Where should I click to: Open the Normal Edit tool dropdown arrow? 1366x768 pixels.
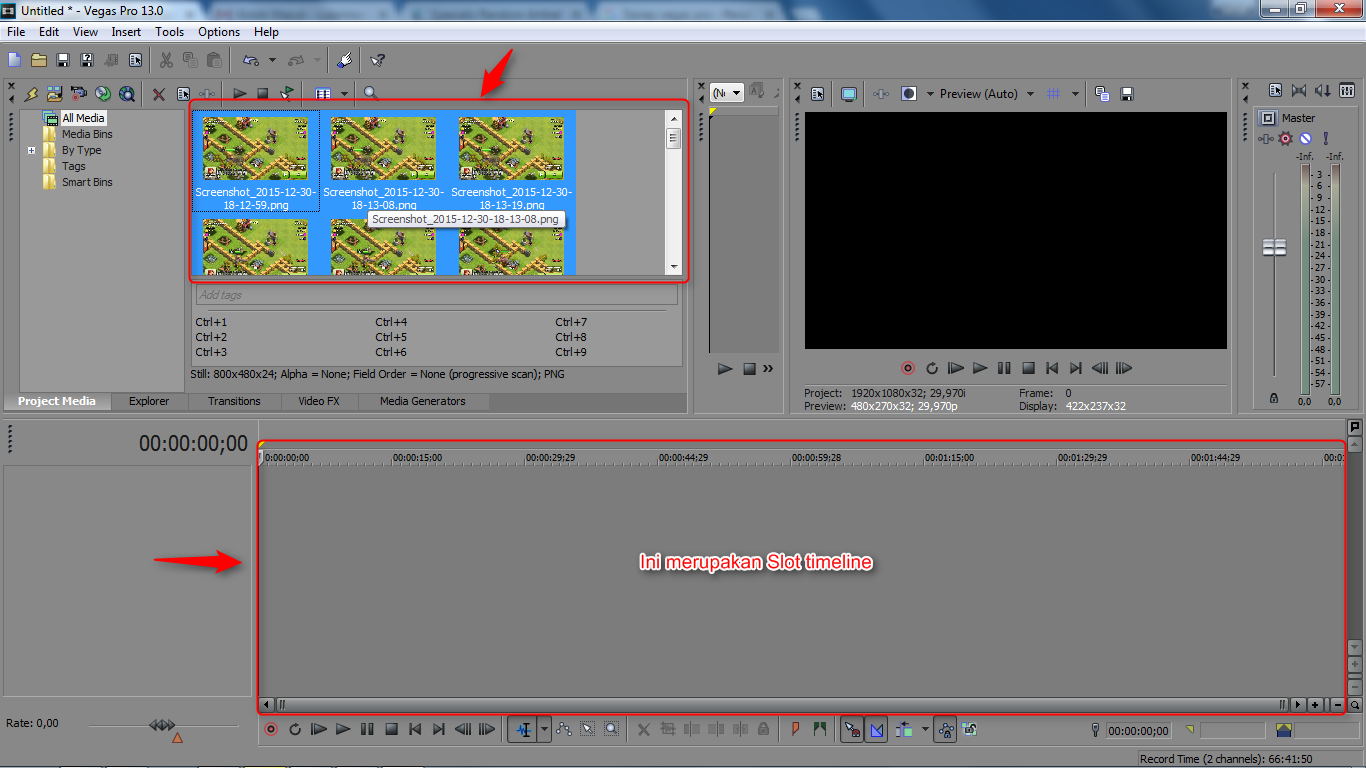pos(545,730)
